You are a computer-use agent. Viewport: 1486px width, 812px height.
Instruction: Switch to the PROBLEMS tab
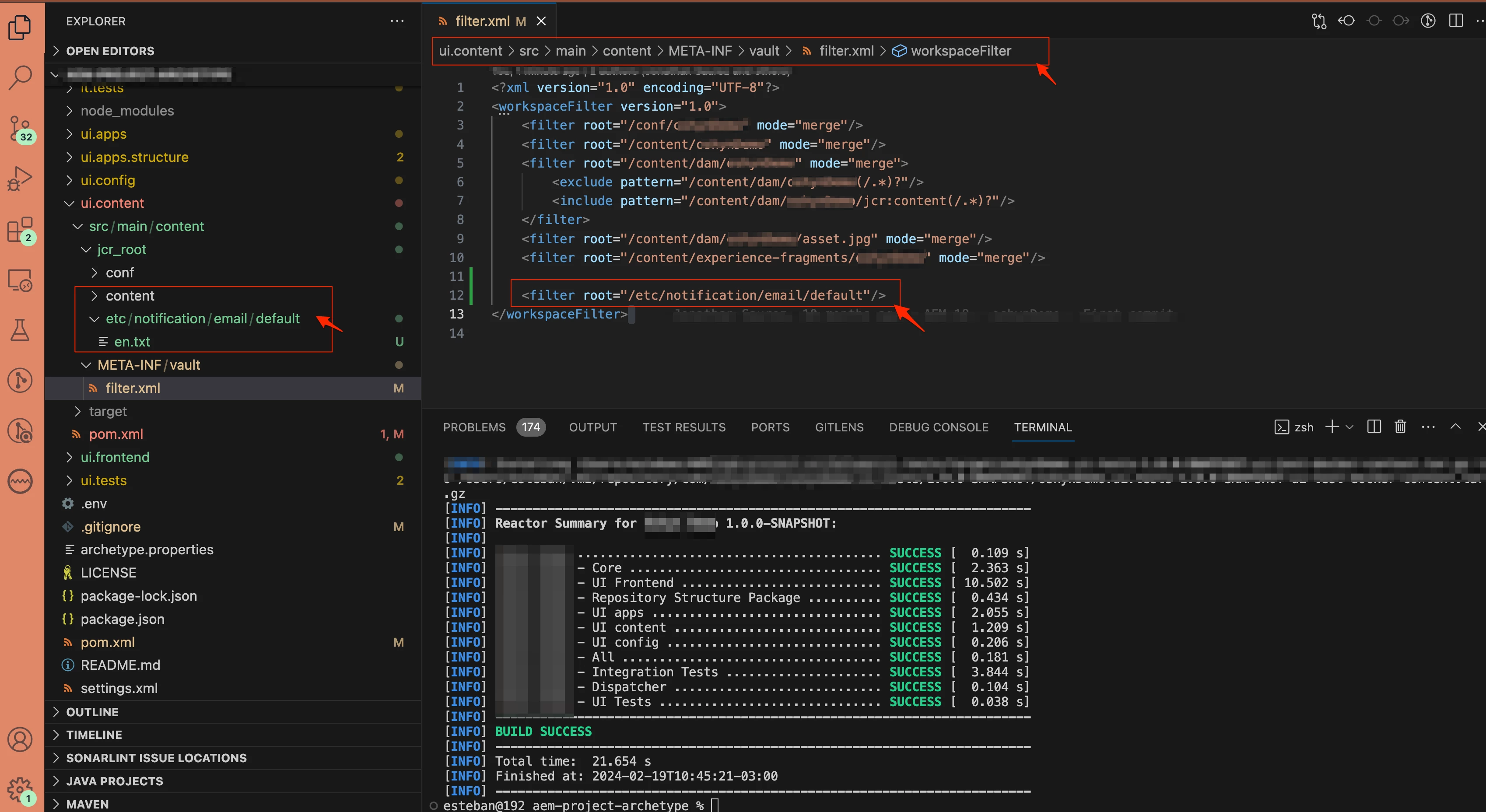474,427
